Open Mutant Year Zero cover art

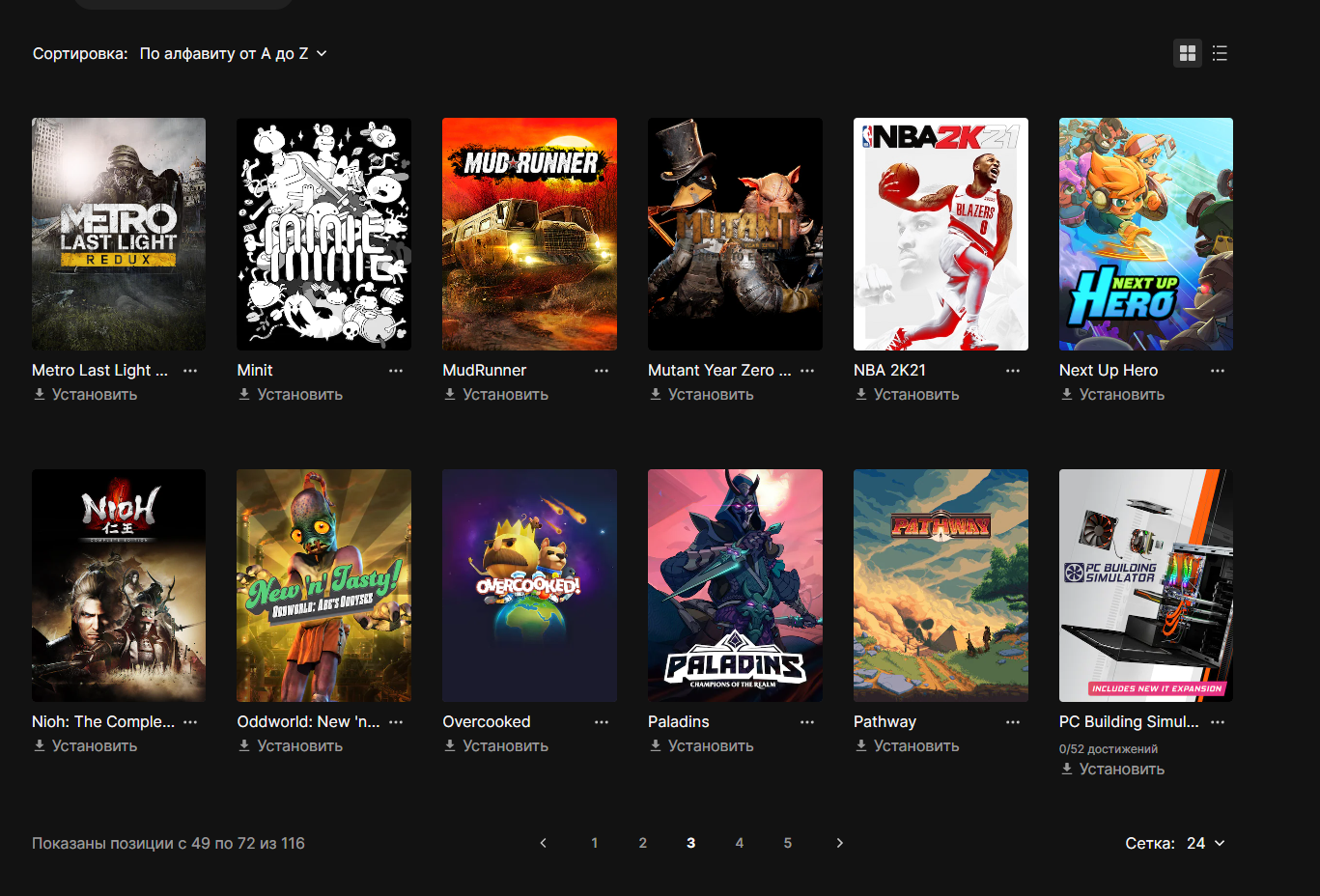735,234
